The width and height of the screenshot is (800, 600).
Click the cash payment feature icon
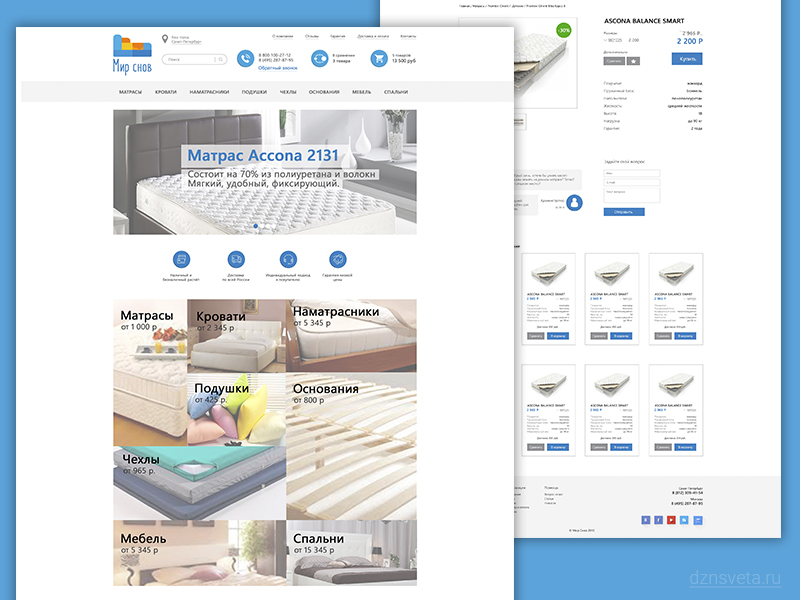[181, 259]
